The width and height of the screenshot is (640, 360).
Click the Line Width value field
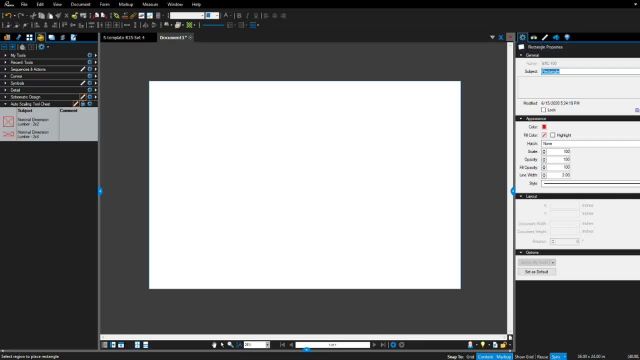pos(559,175)
